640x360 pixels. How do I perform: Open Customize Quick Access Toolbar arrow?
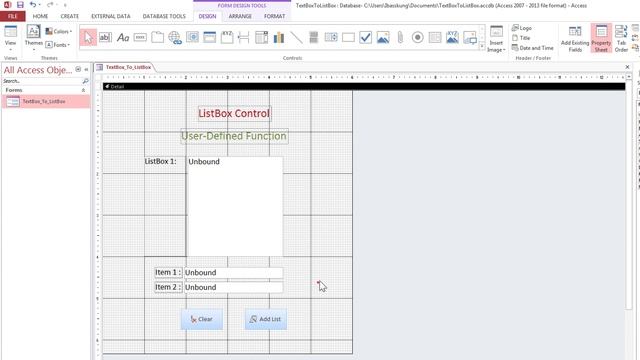65,5
